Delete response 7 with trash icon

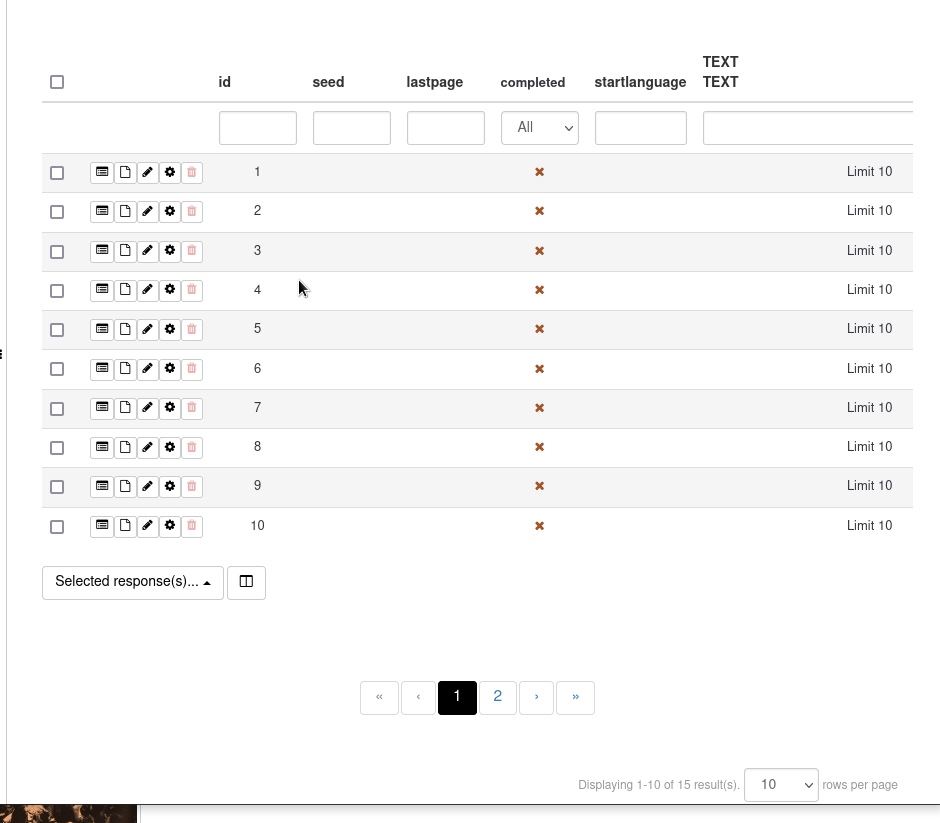(x=192, y=408)
